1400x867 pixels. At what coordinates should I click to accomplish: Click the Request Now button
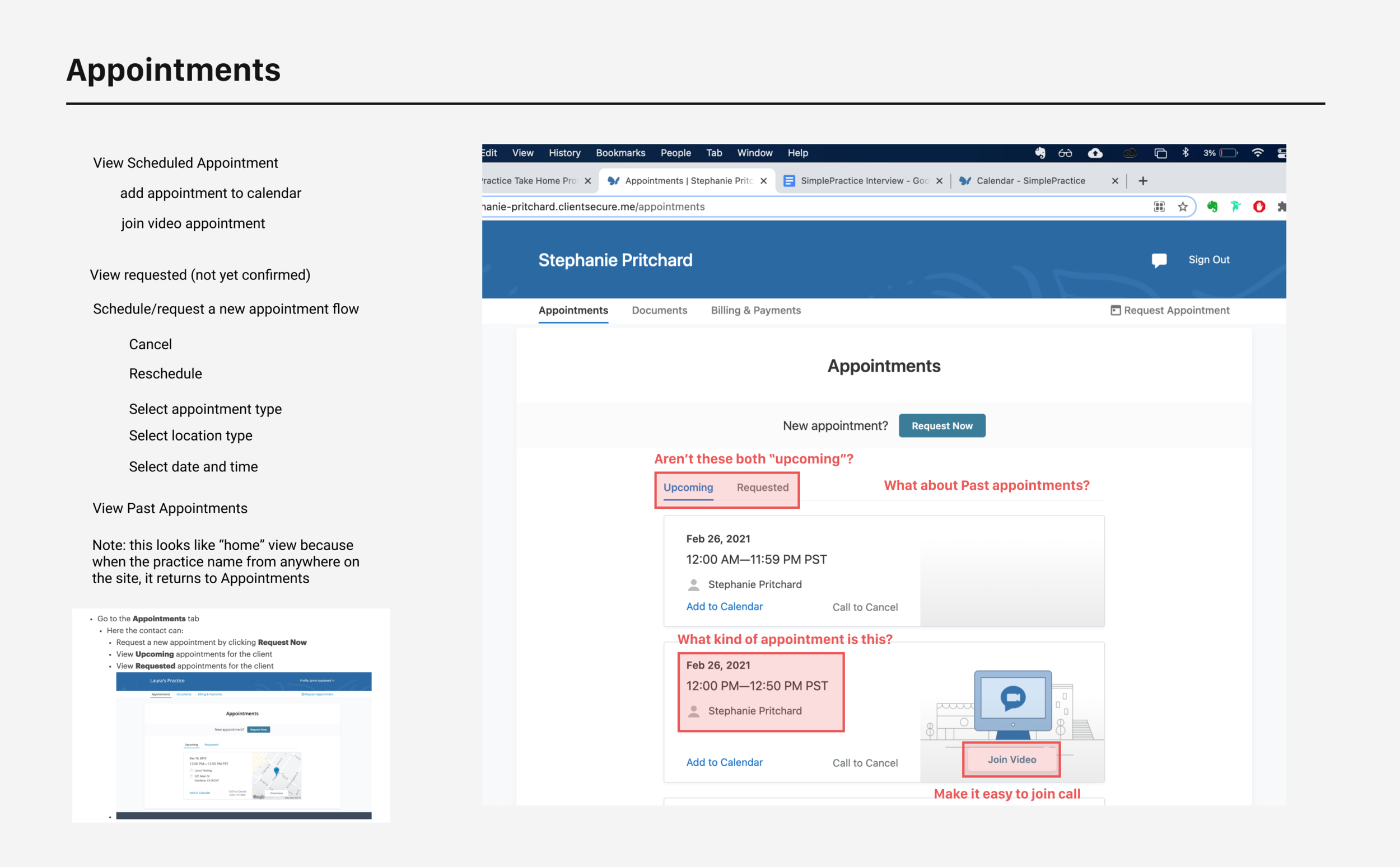tap(942, 425)
